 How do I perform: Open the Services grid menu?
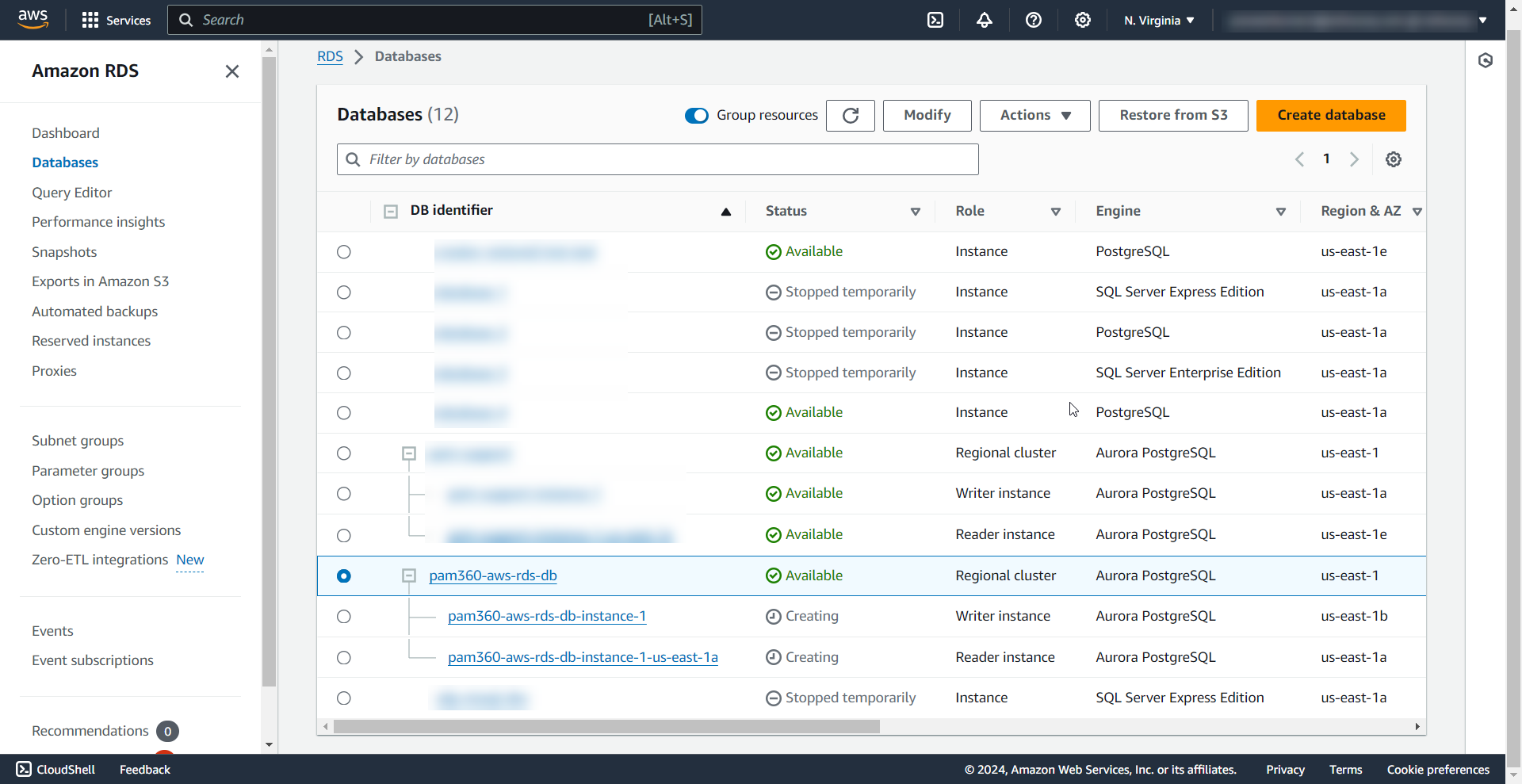coord(116,20)
